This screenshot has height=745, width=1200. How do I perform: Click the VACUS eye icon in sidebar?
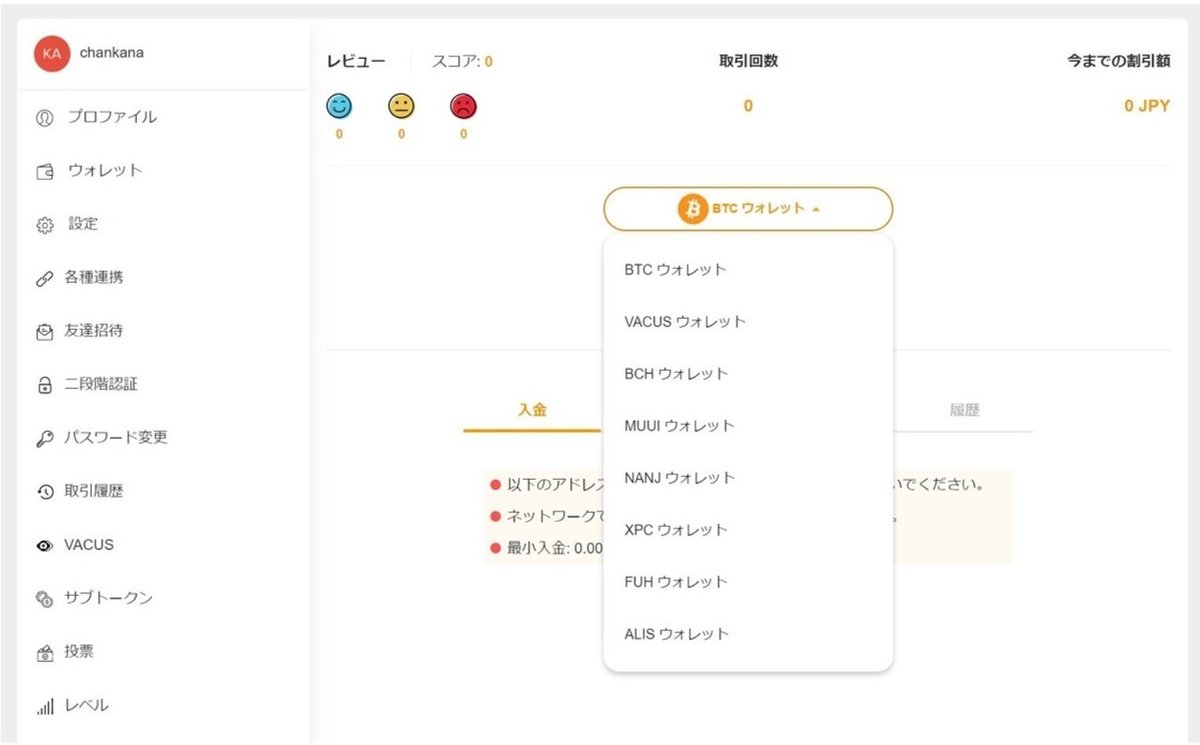[44, 544]
